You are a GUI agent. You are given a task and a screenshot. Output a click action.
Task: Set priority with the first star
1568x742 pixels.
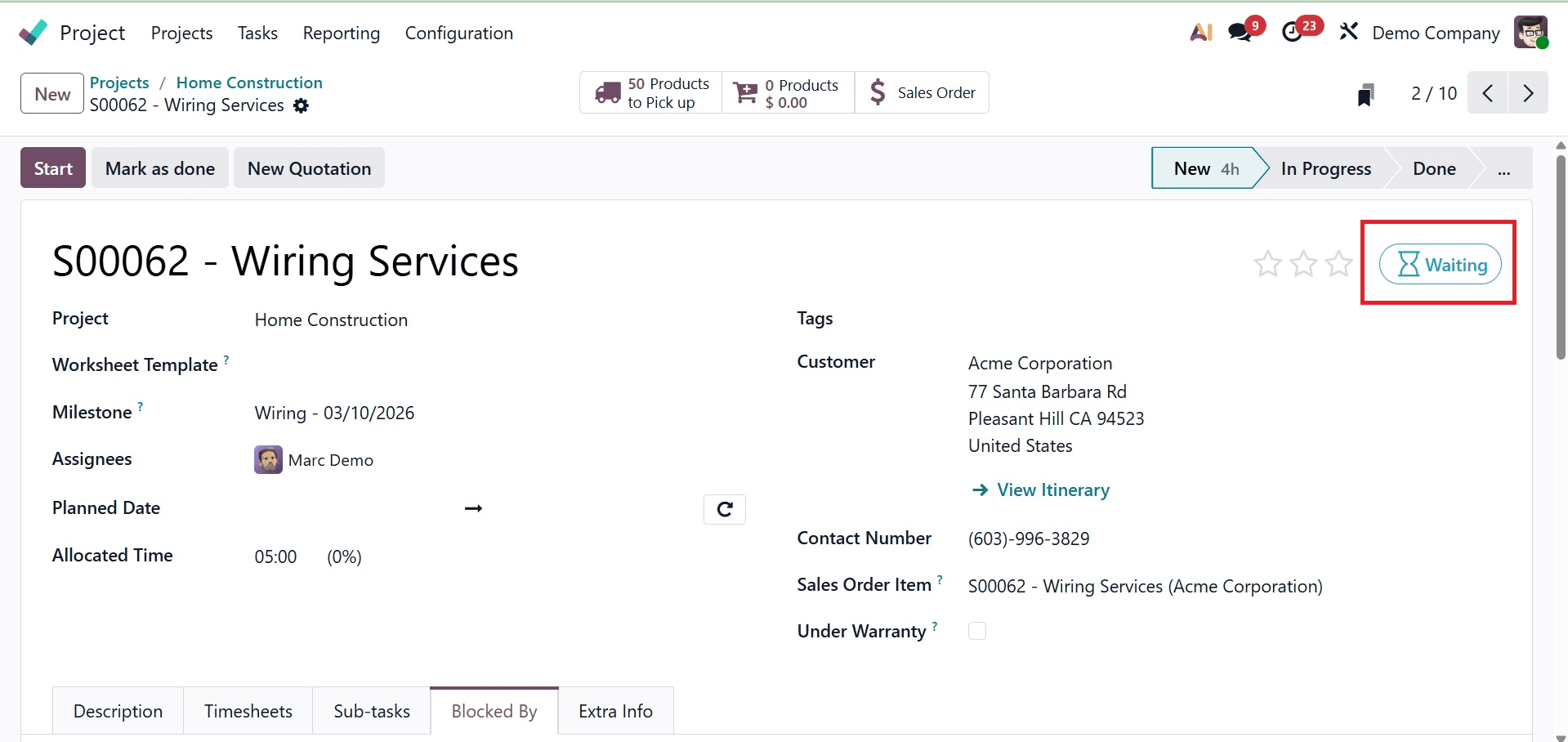(1267, 263)
